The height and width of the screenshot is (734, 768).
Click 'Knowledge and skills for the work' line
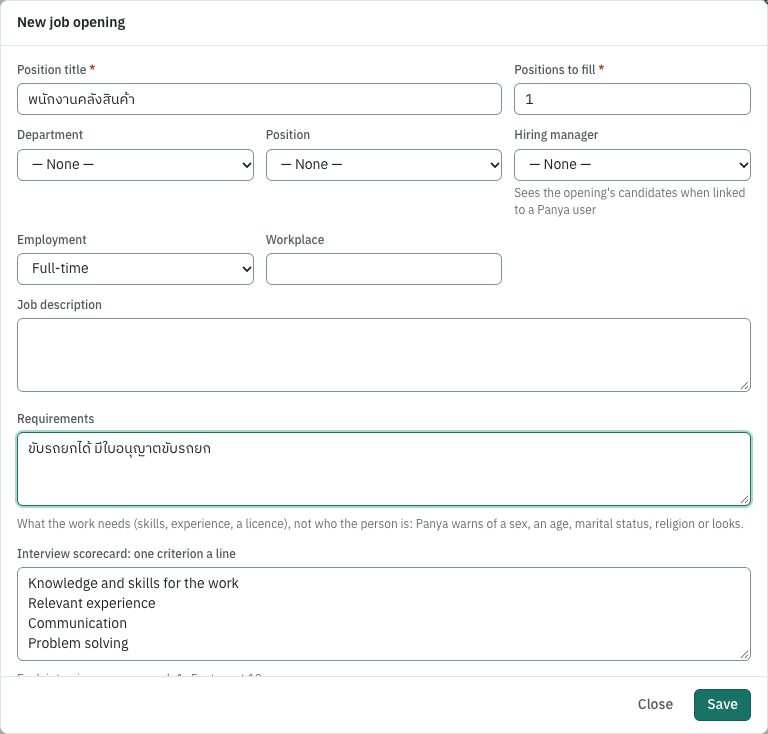pos(133,583)
